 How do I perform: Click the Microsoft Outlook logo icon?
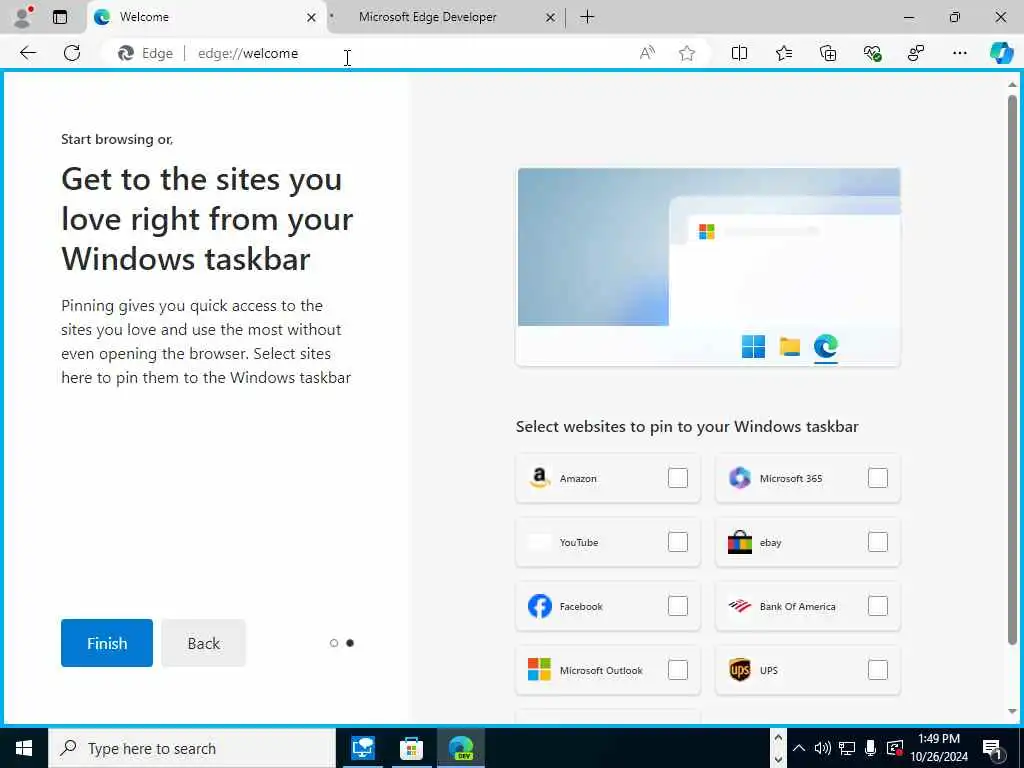539,670
